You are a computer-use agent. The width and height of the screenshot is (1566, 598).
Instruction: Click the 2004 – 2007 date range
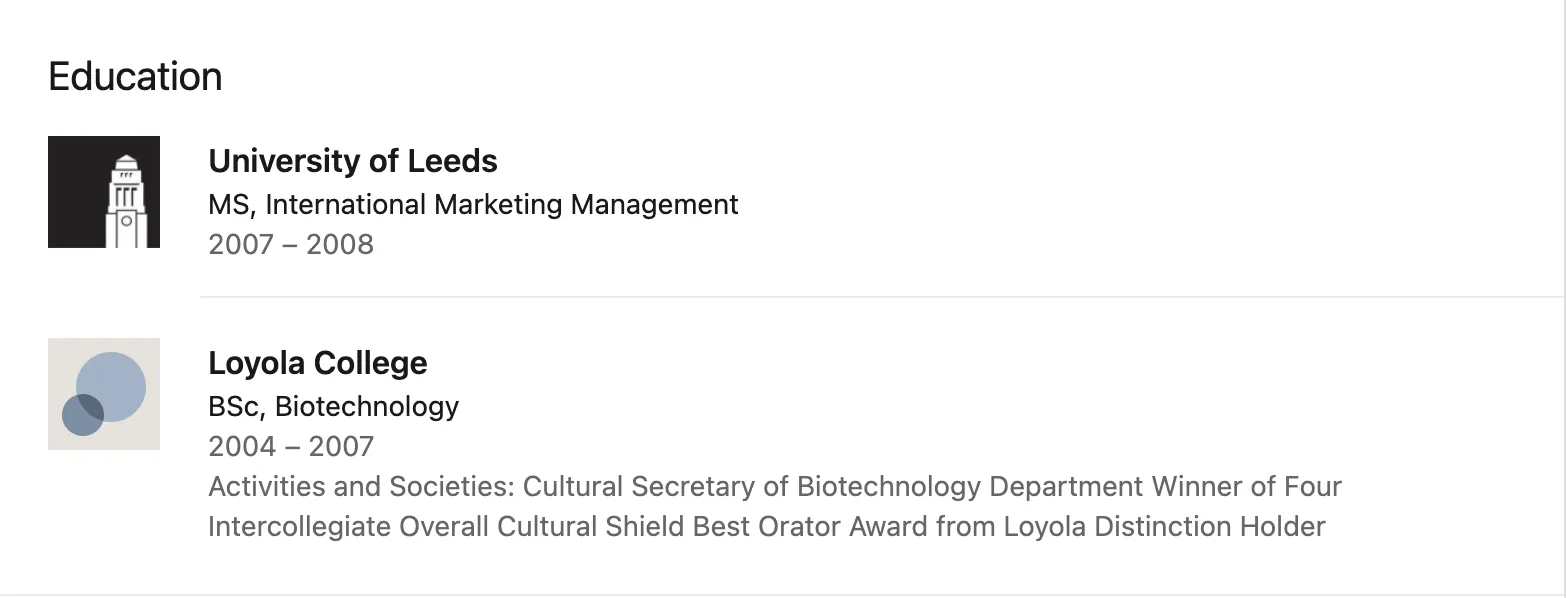(x=291, y=446)
